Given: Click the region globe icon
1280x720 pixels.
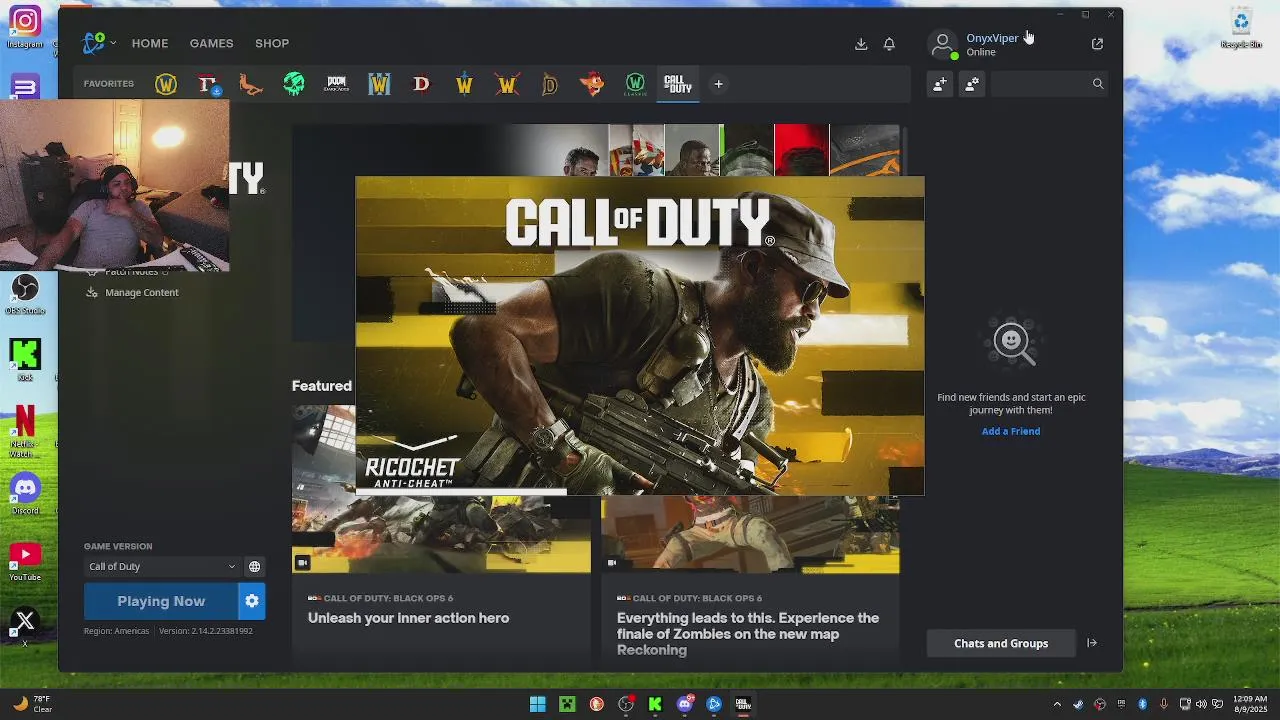Looking at the screenshot, I should pyautogui.click(x=255, y=566).
